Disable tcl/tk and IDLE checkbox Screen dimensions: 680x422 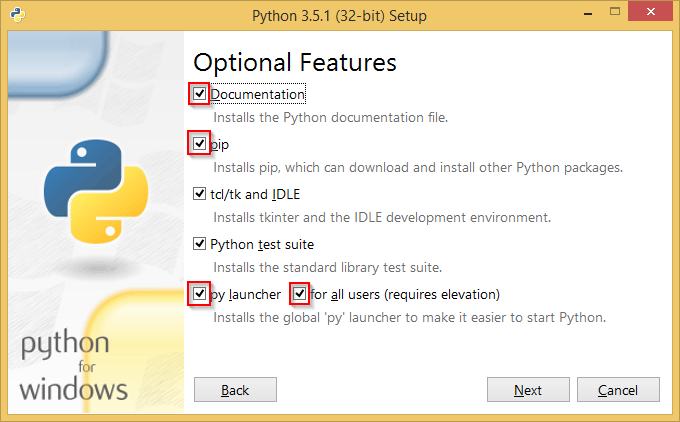point(199,193)
